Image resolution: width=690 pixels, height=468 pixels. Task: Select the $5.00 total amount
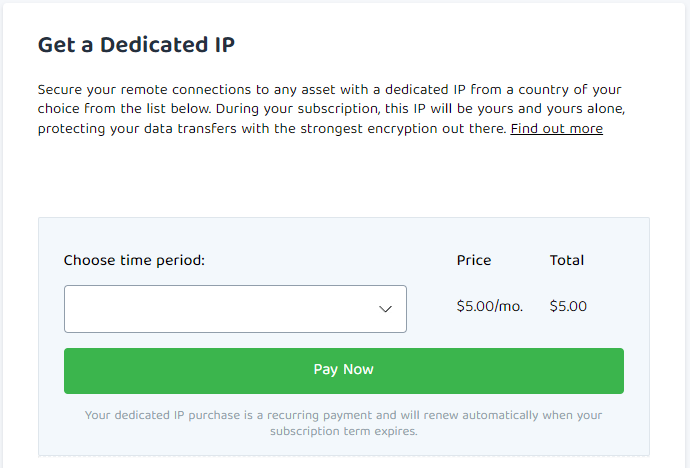(x=568, y=306)
